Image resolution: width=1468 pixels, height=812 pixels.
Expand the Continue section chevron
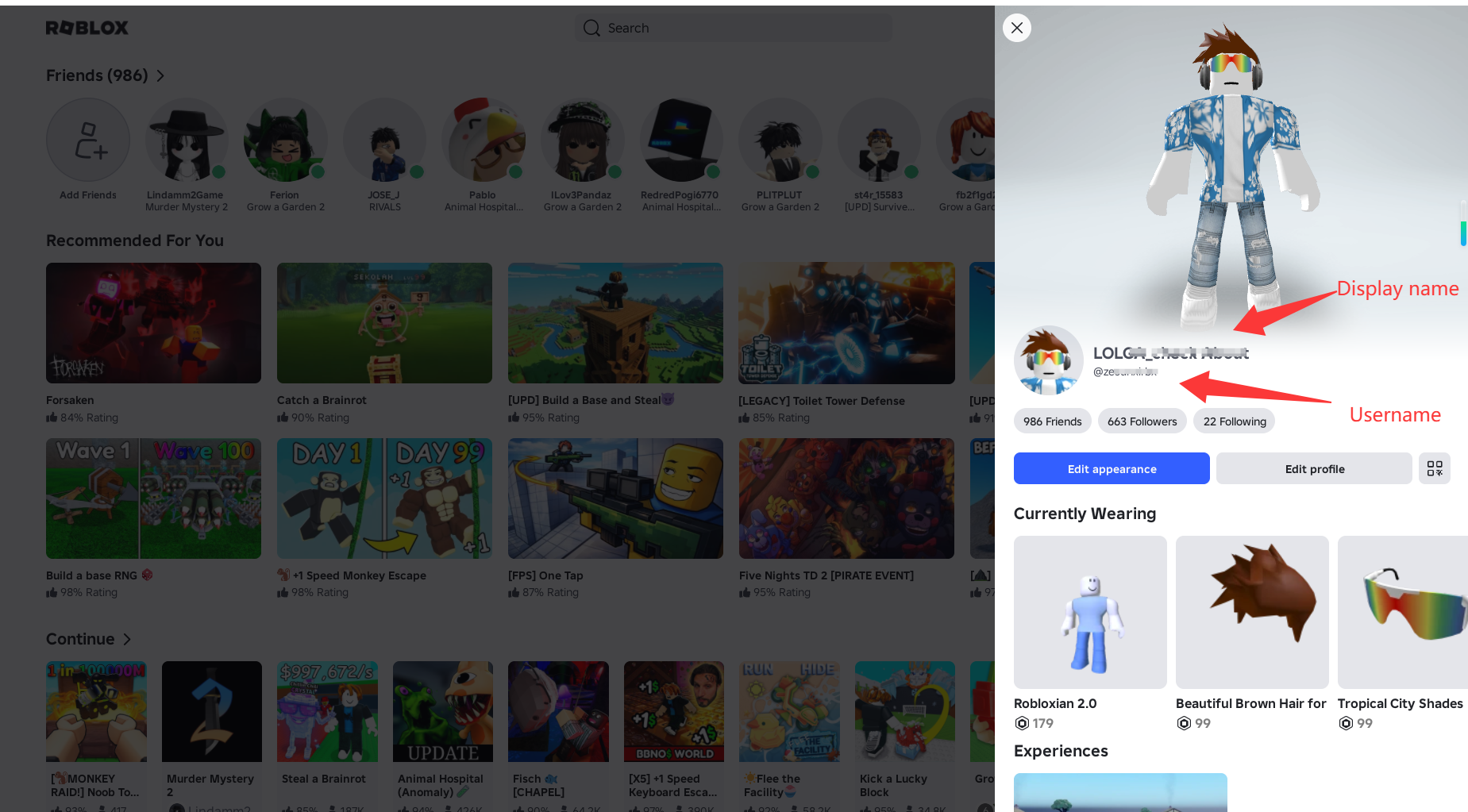click(127, 639)
